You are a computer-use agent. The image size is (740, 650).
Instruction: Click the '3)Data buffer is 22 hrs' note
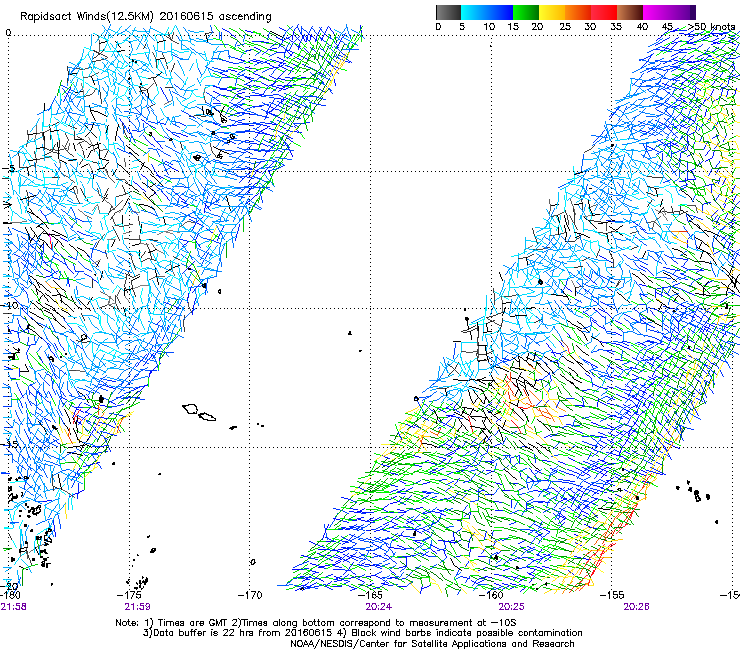pyautogui.click(x=200, y=633)
